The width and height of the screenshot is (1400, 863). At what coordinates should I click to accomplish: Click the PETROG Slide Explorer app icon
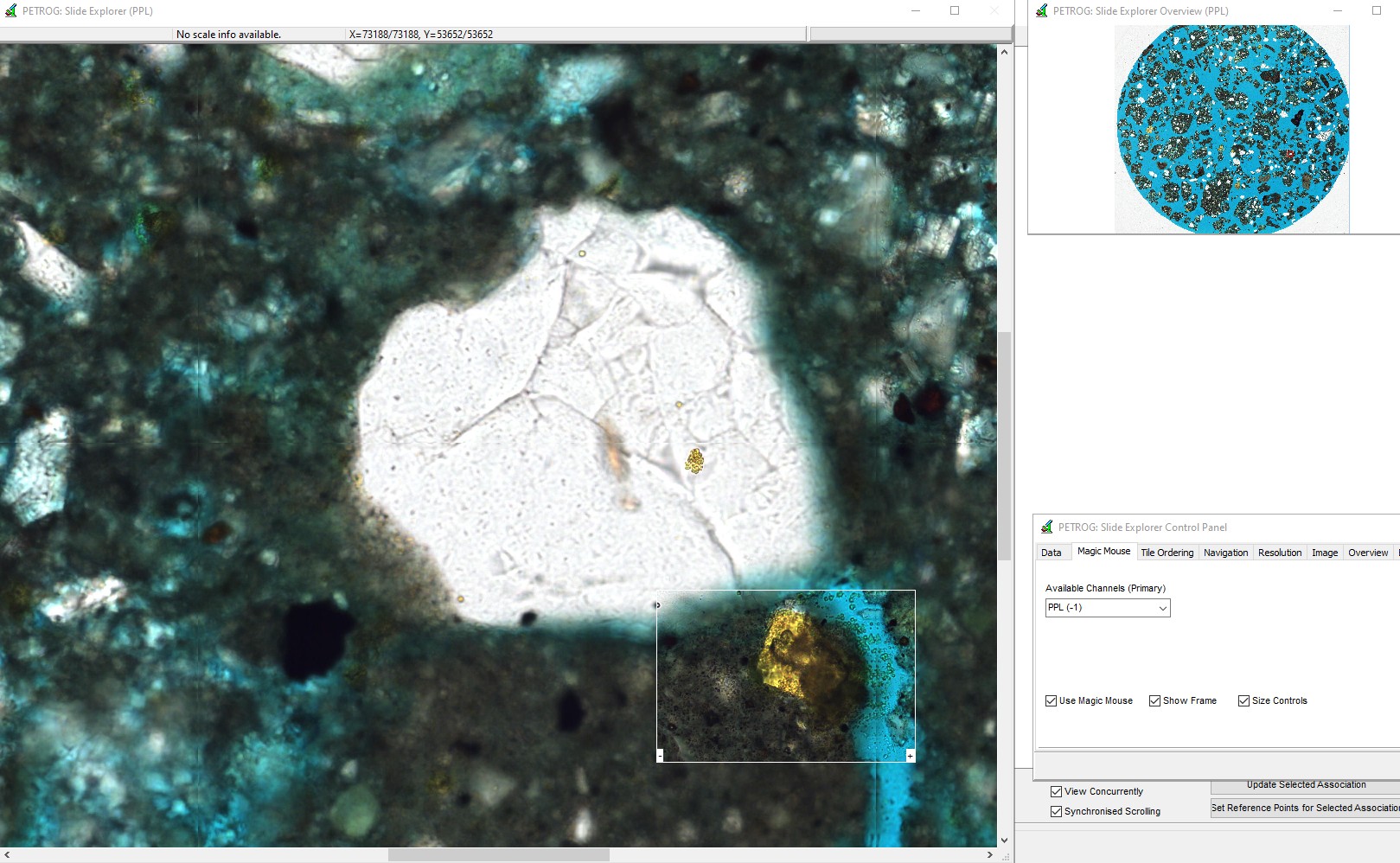(x=10, y=11)
